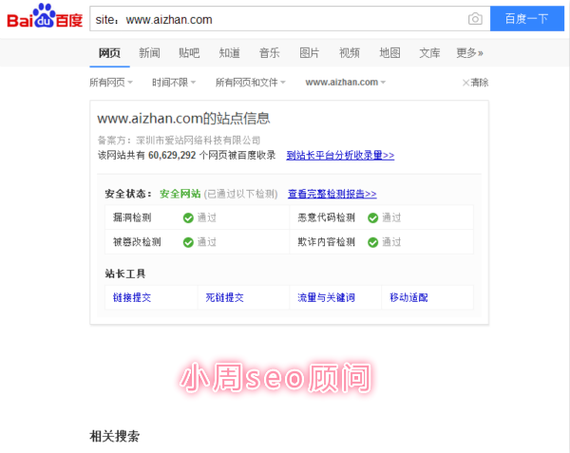Viewport: 570px width, 453px height.
Task: Open the www.aizhan.com site filter dropdown
Action: tap(345, 82)
